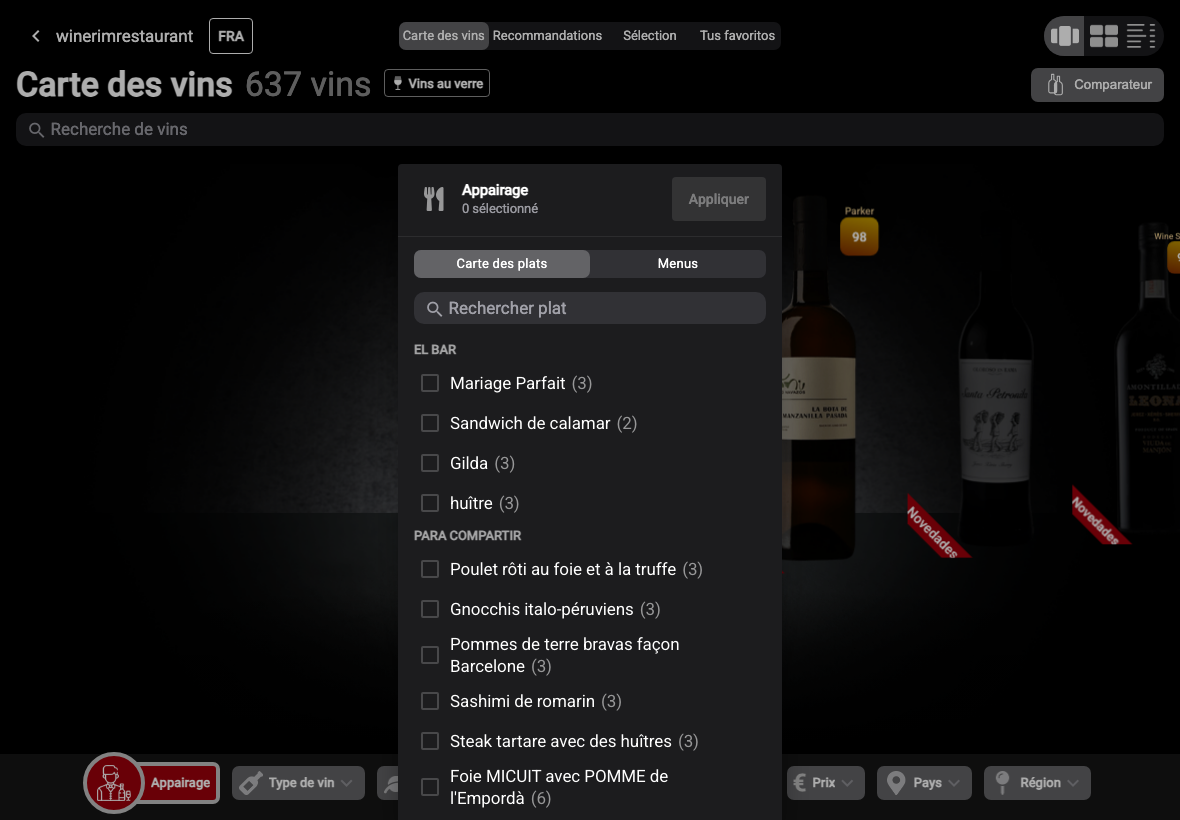
Task: Click the Appliquer button
Action: click(719, 199)
